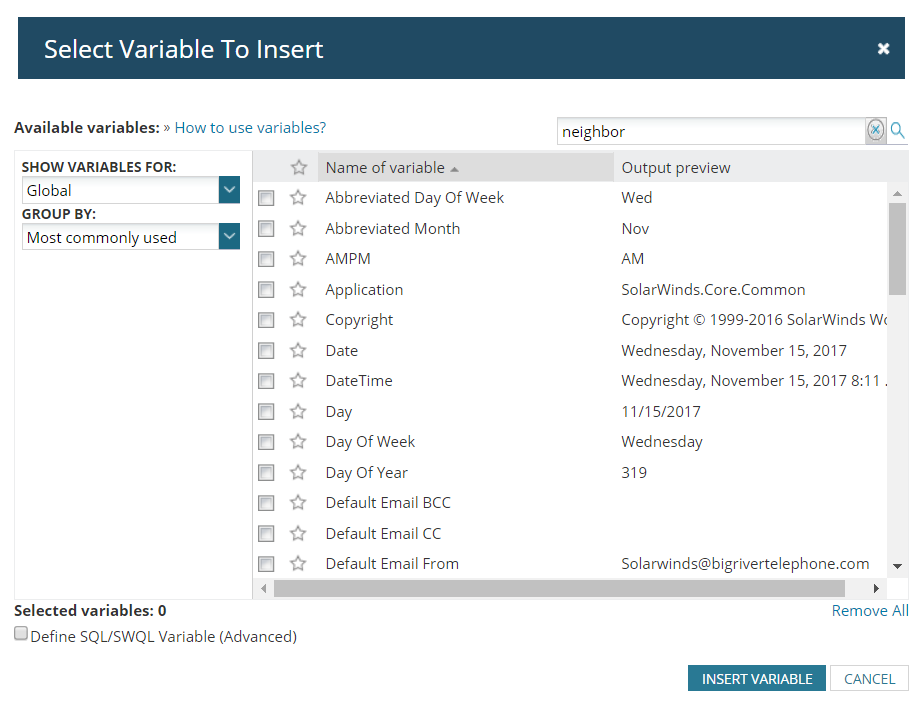Check the AMPM variable checkbox
This screenshot has width=924, height=714.
[266, 259]
